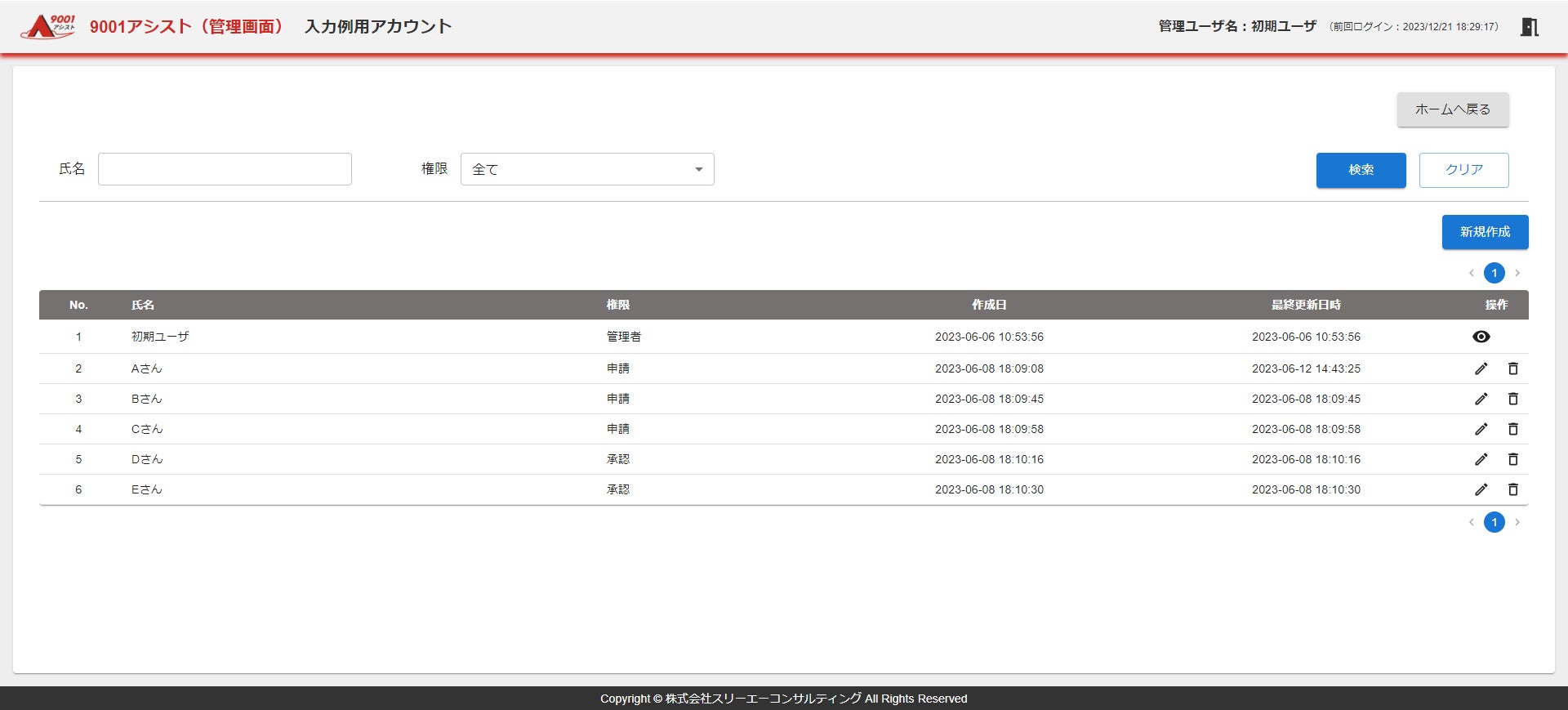Click 管理者 permission in row 1

624,337
